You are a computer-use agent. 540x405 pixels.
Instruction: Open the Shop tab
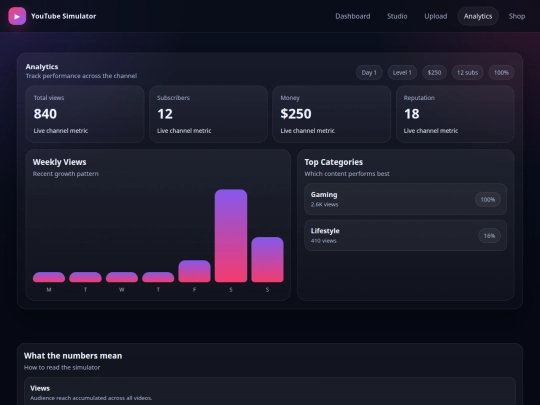517,16
